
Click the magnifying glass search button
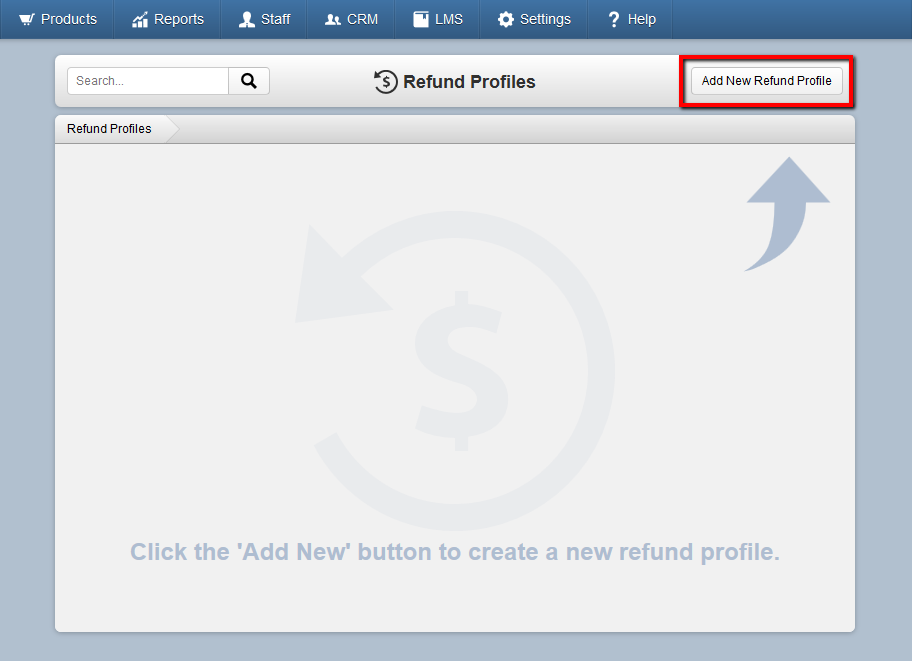pos(249,81)
